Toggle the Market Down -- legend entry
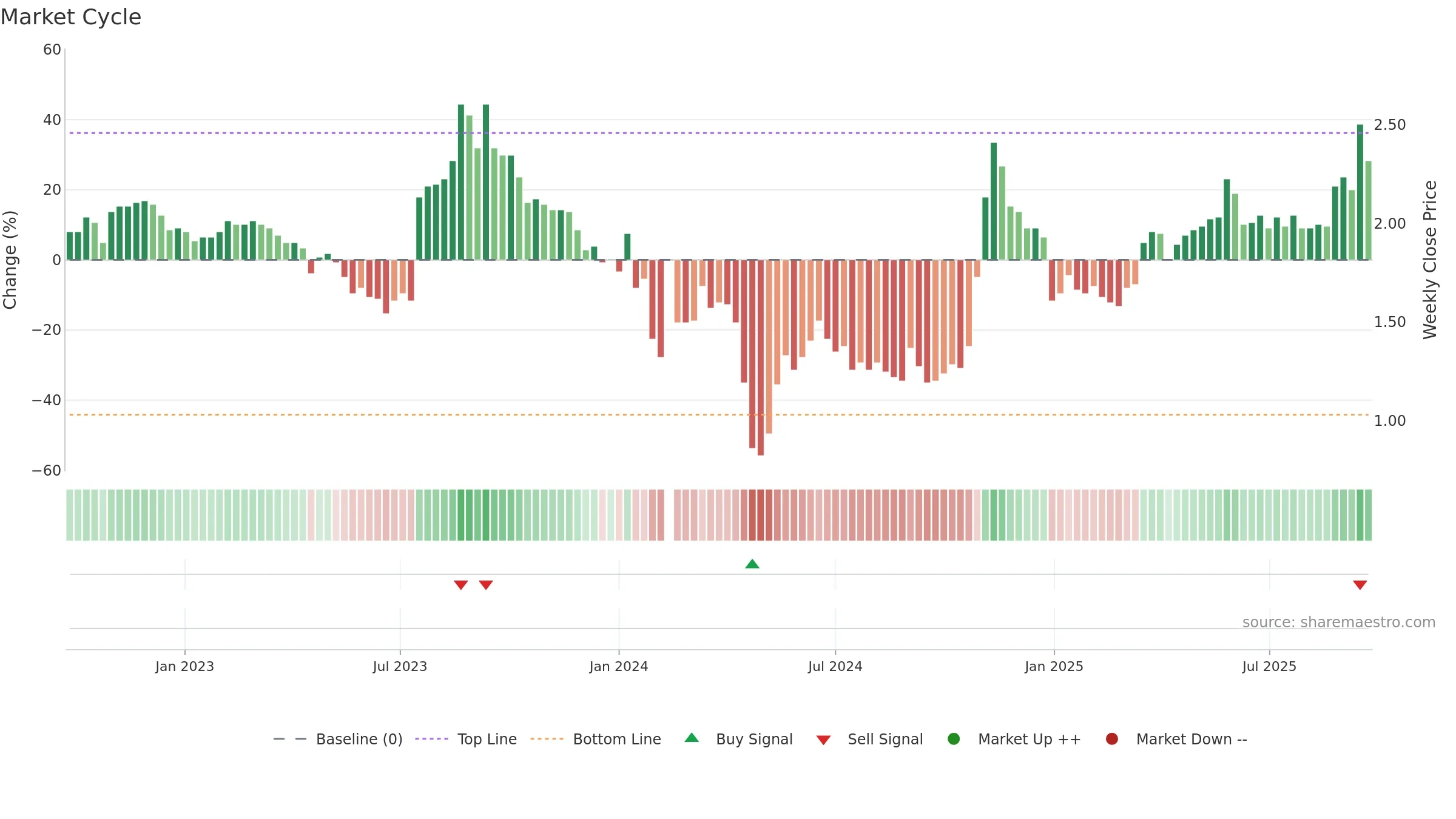This screenshot has height=819, width=1456. pos(1176,739)
